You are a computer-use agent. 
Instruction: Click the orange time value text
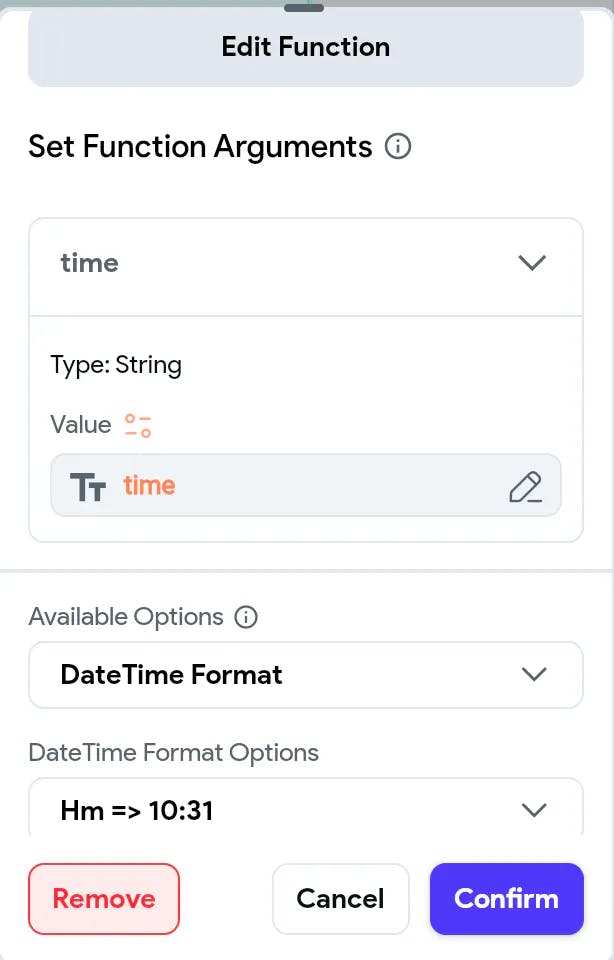coord(150,486)
